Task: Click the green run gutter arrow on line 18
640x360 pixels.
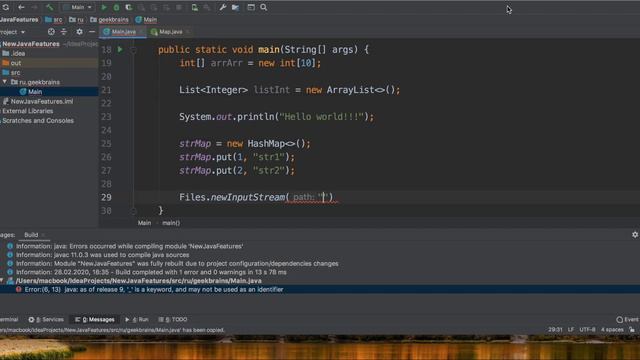Action: click(x=120, y=49)
